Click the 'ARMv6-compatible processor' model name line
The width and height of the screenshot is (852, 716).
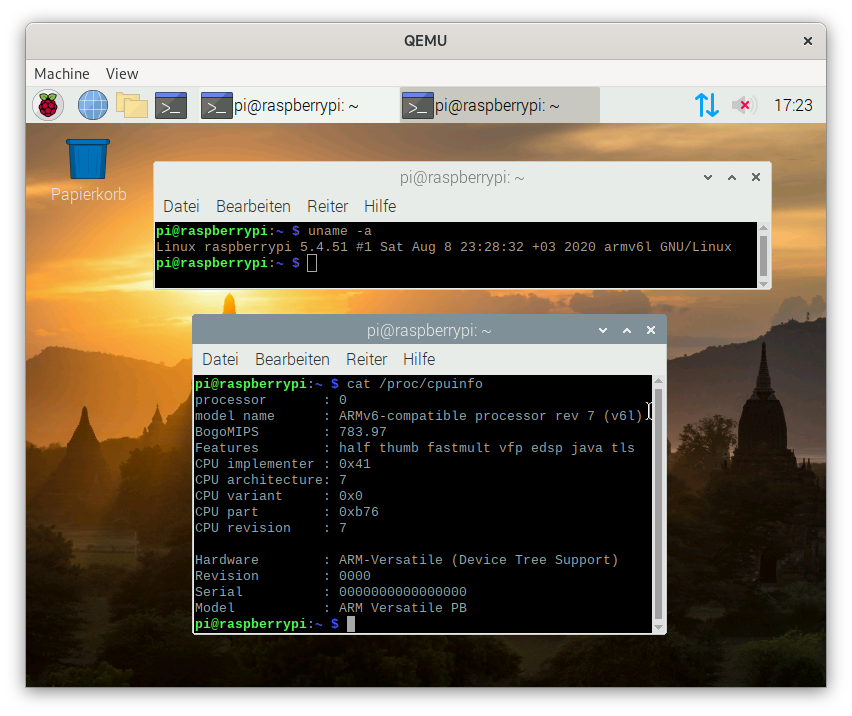pyautogui.click(x=419, y=416)
